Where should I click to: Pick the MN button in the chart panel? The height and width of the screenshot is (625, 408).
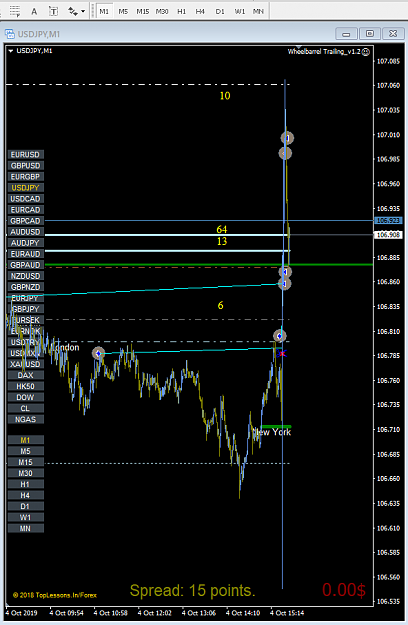[26, 529]
